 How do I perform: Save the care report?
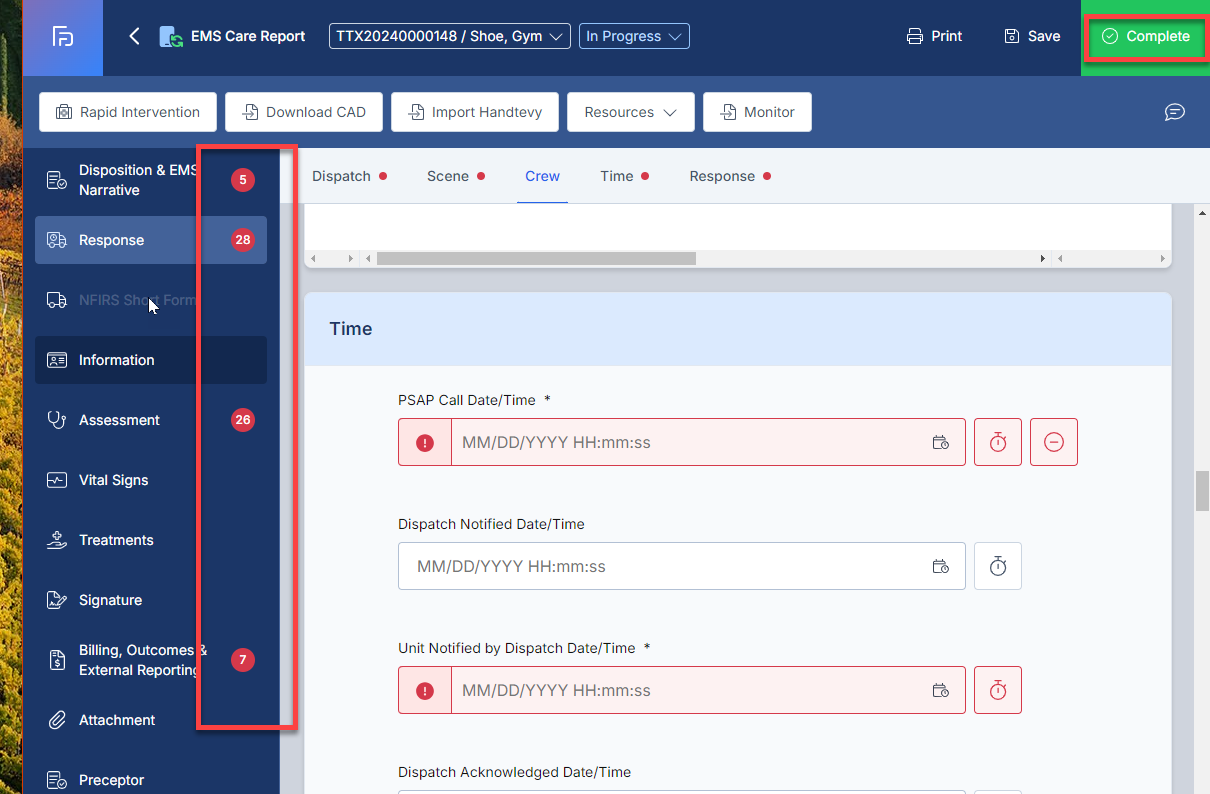click(1032, 36)
